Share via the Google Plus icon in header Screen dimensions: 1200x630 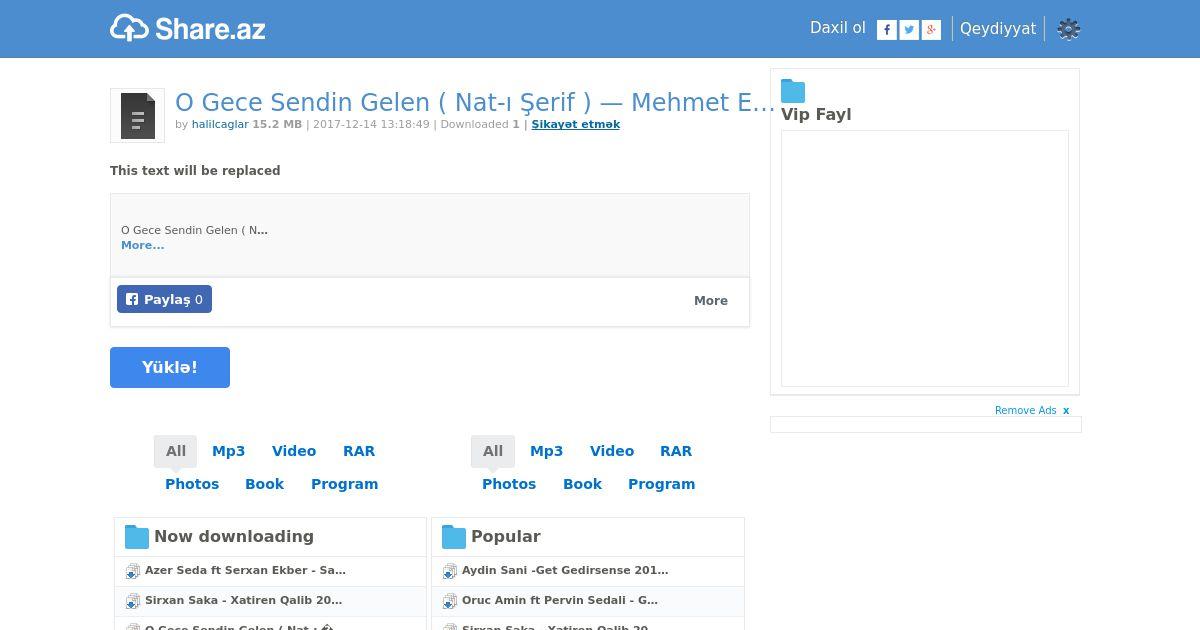tap(931, 30)
